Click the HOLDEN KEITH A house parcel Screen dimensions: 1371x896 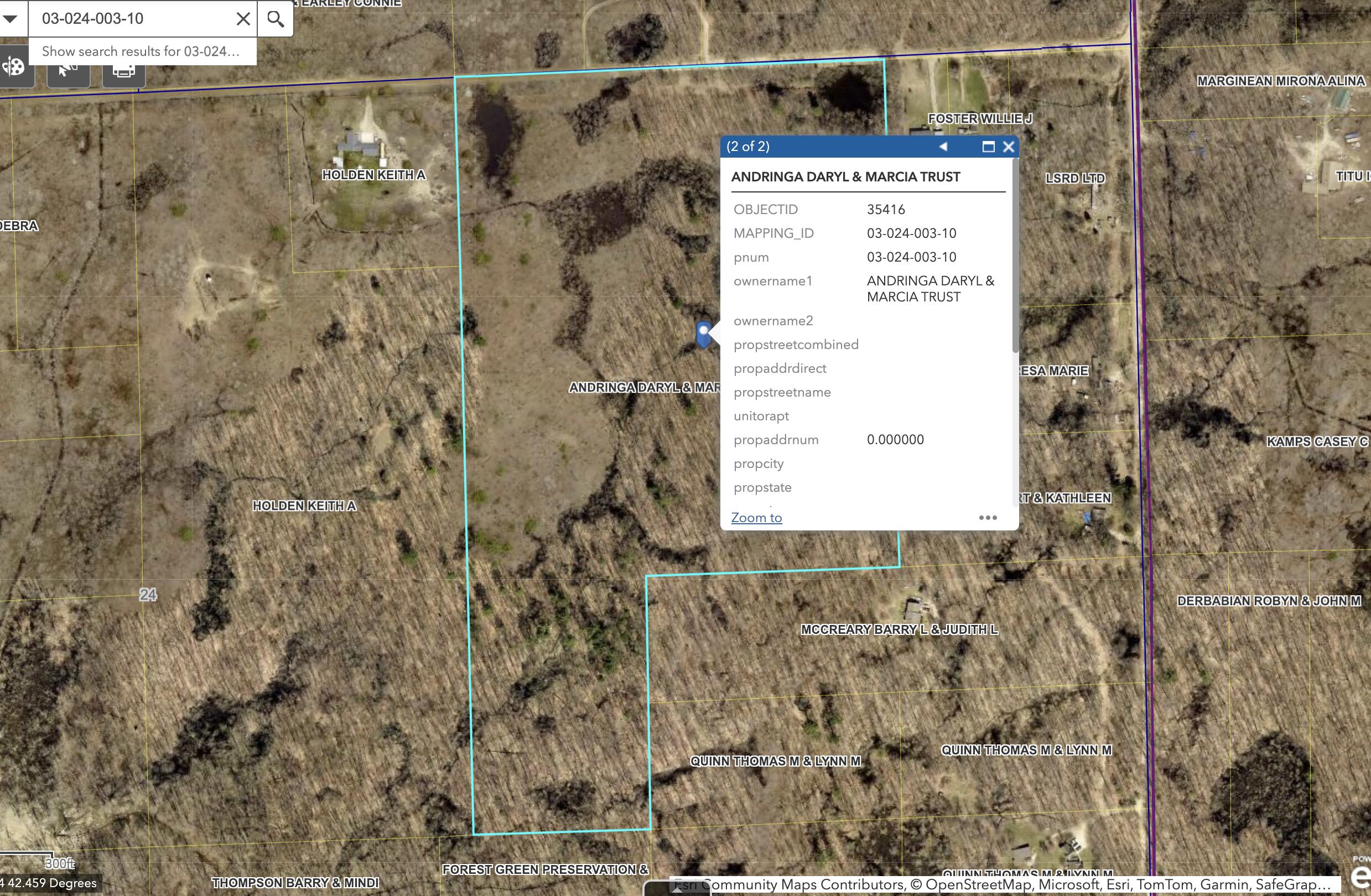tap(373, 174)
